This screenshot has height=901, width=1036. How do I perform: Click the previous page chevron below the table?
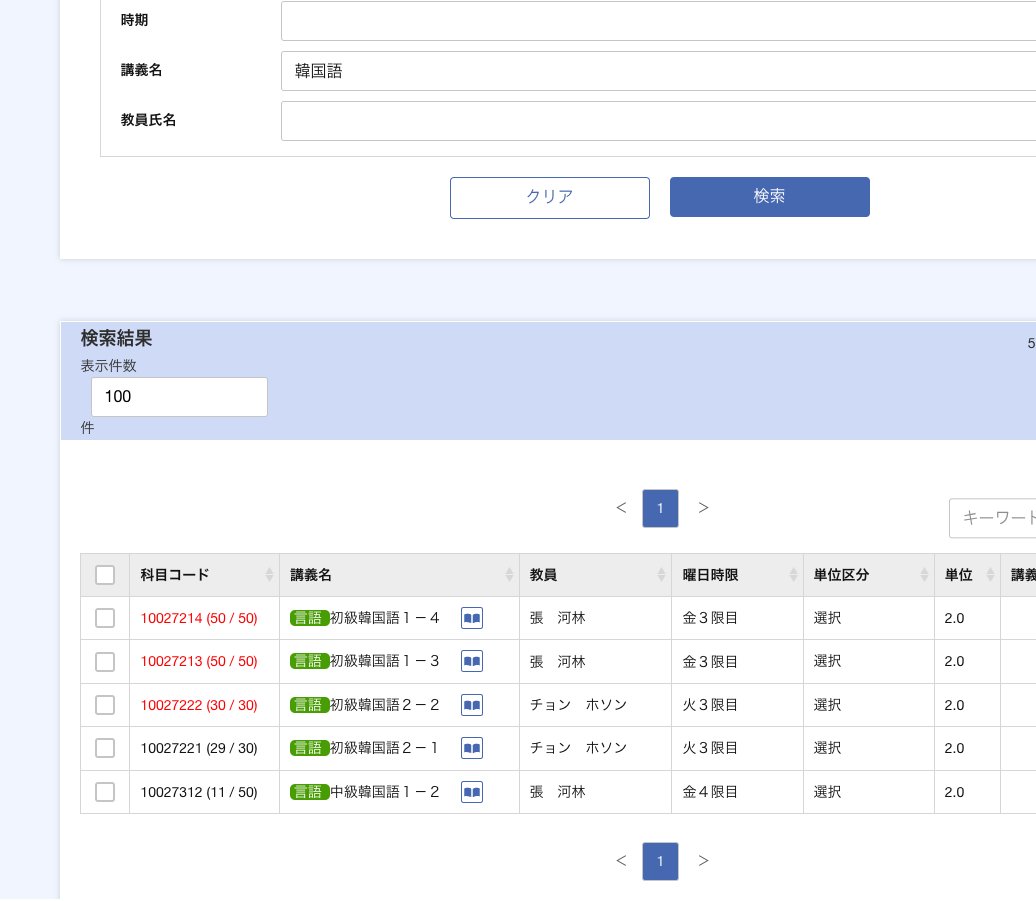[x=621, y=861]
